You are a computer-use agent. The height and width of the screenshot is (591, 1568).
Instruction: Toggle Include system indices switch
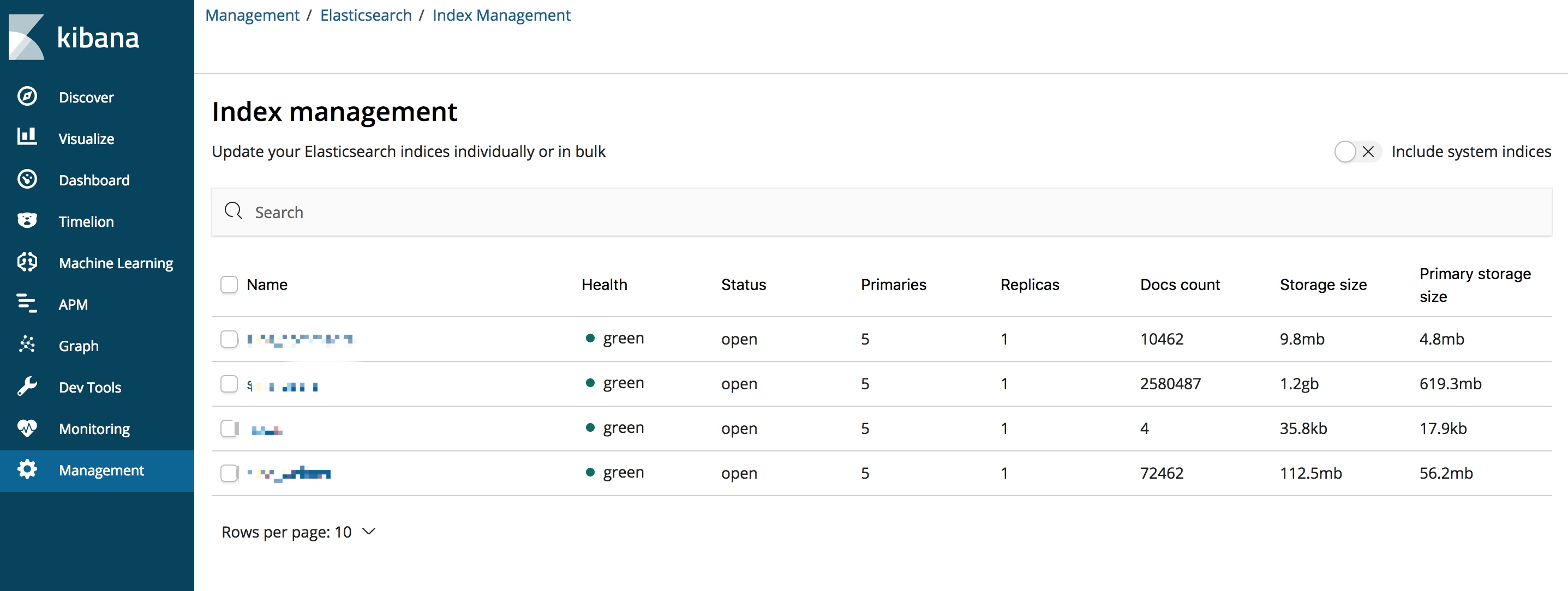pyautogui.click(x=1357, y=152)
